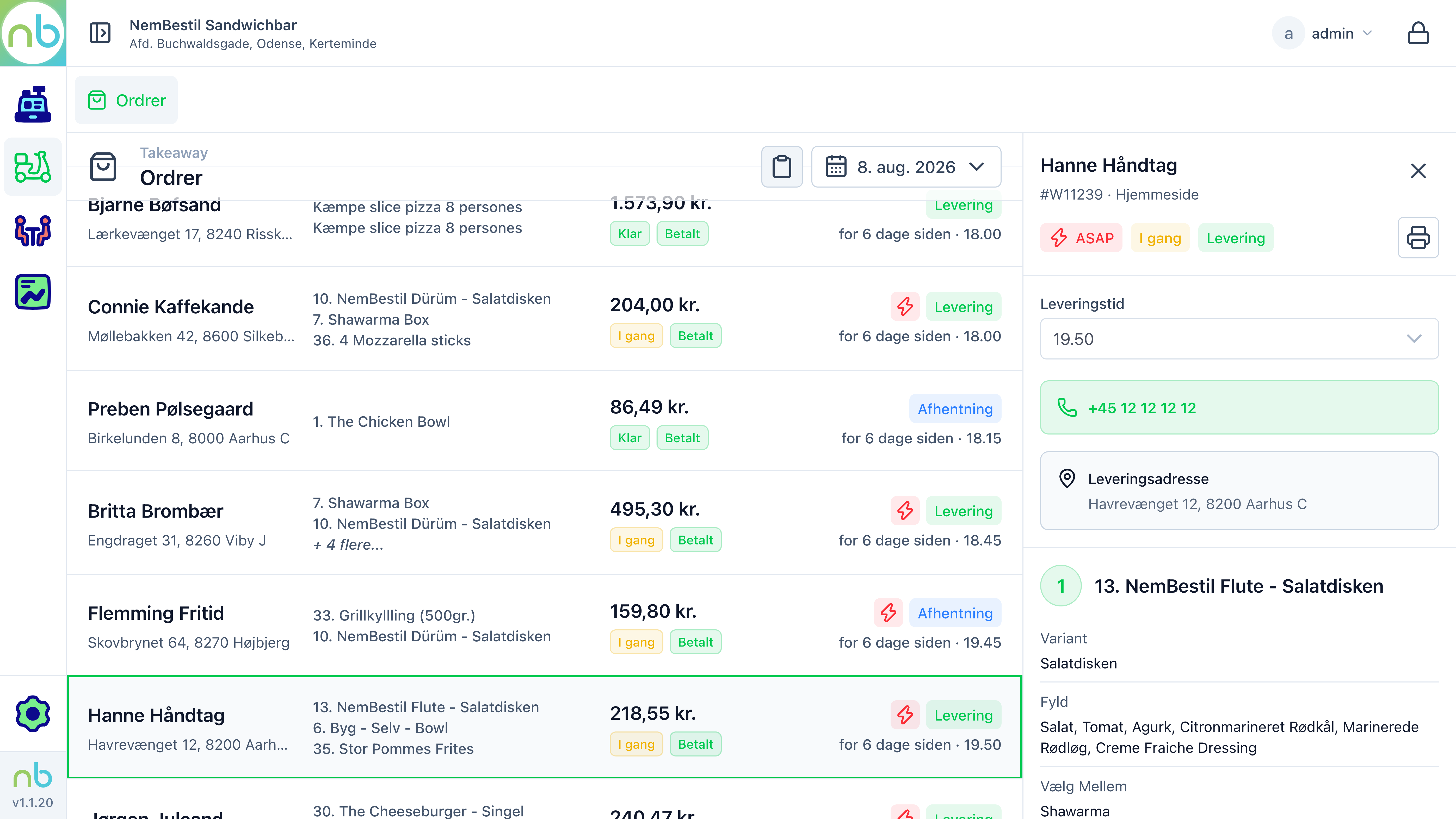
Task: Click the 218,55 kr. price
Action: pos(652,713)
